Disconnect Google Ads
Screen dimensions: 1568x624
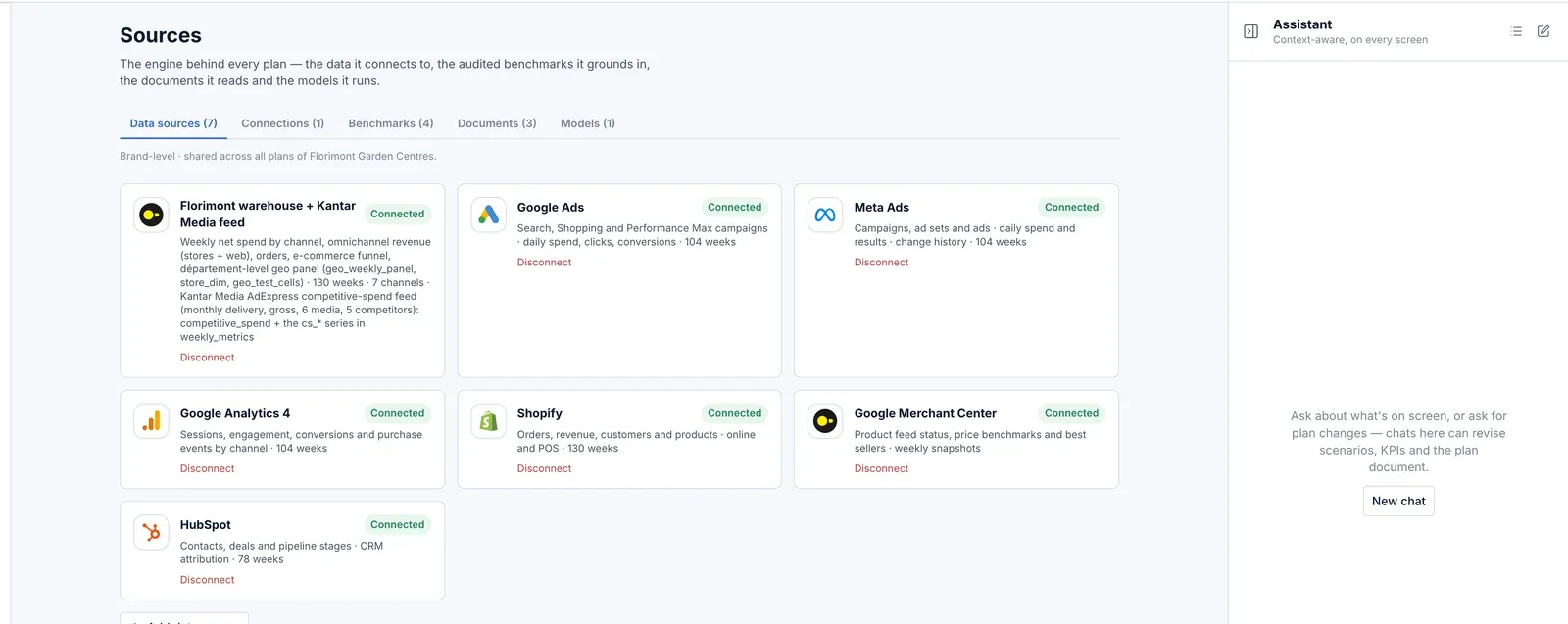pyautogui.click(x=544, y=263)
